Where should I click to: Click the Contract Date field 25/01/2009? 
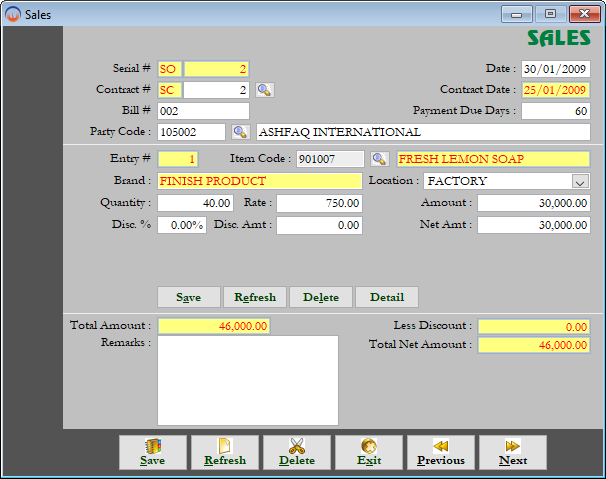pyautogui.click(x=556, y=90)
